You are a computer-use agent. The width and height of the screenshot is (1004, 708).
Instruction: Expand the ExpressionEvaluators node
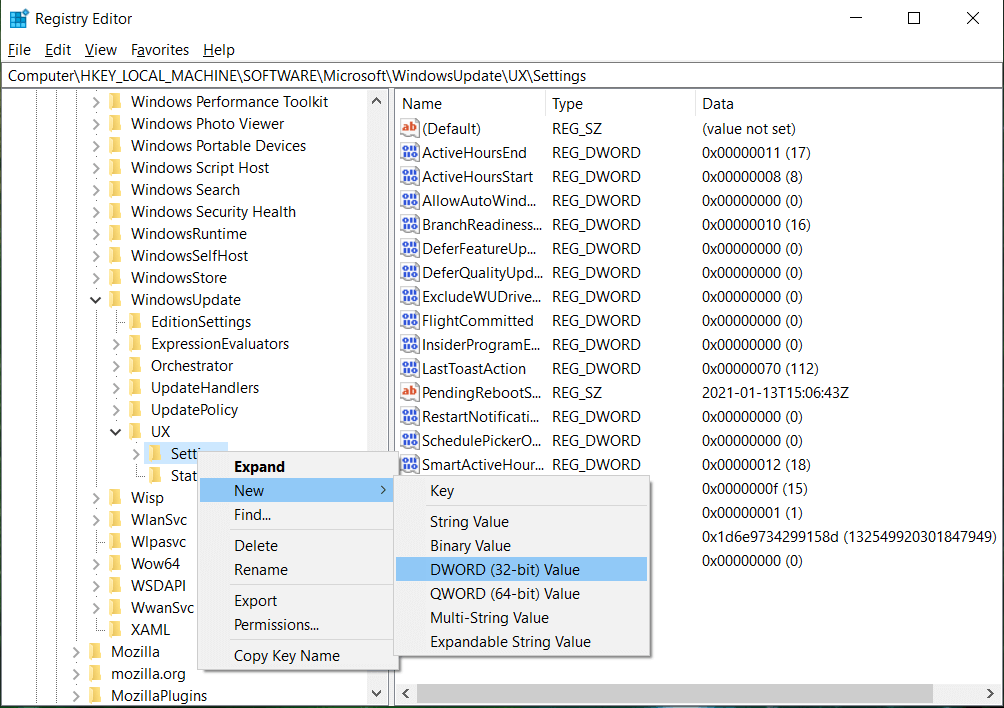tap(116, 344)
